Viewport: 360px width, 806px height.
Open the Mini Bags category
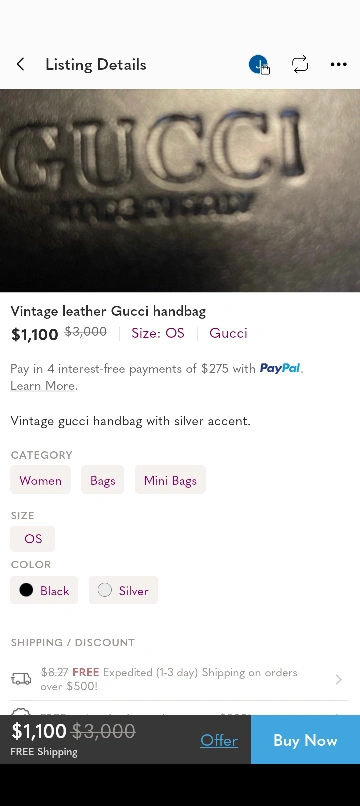(x=170, y=480)
